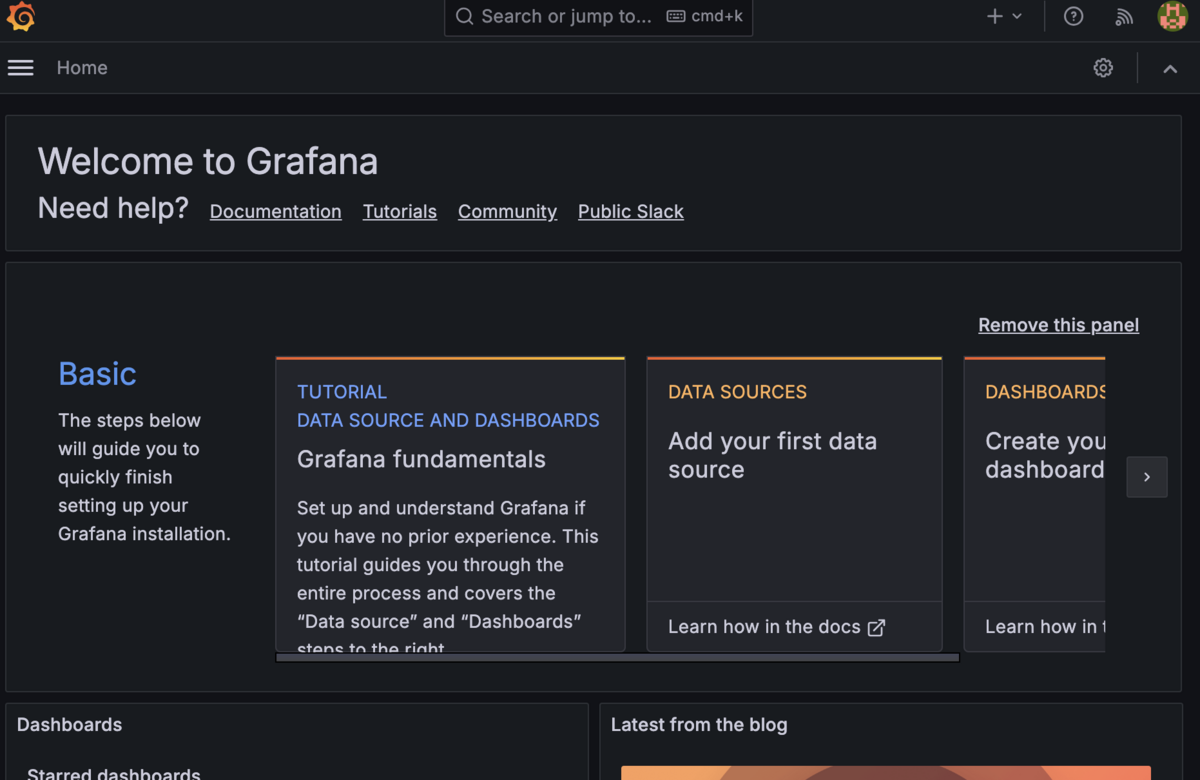Click the magnifier icon in search bar
1200x780 pixels.
coord(464,17)
